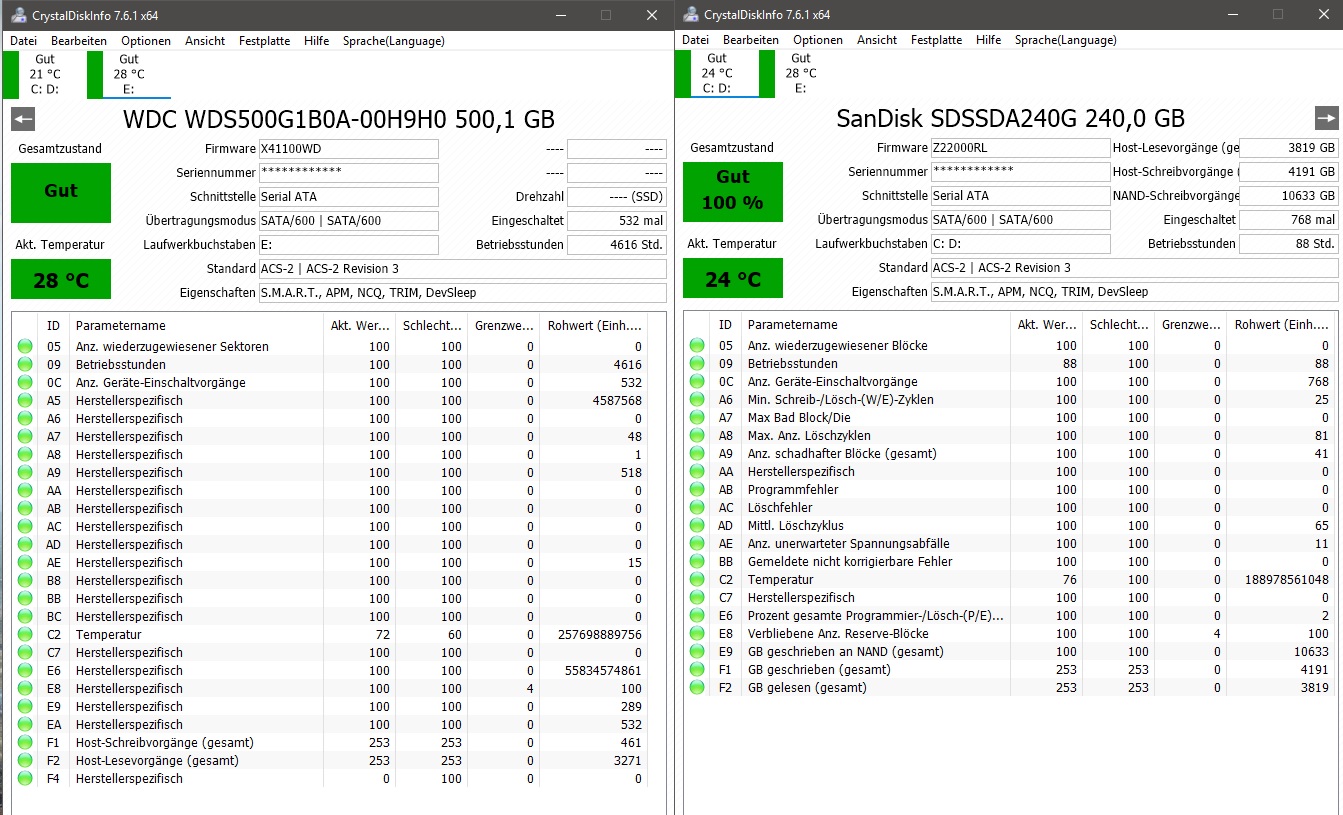Click status icon of Max. Anz. Löschzyklen row
This screenshot has width=1343, height=815.
tap(697, 436)
